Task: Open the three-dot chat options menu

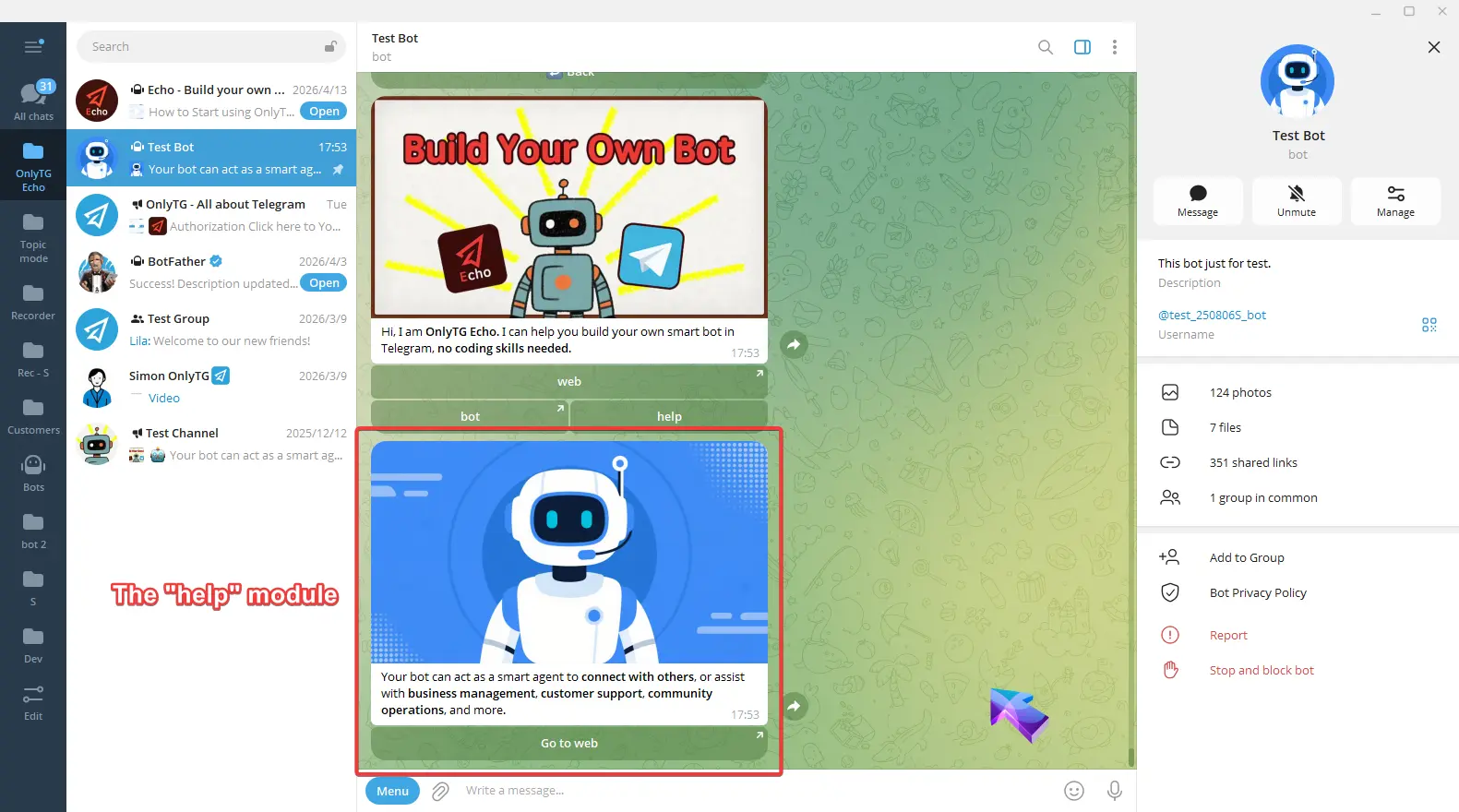Action: [x=1114, y=47]
